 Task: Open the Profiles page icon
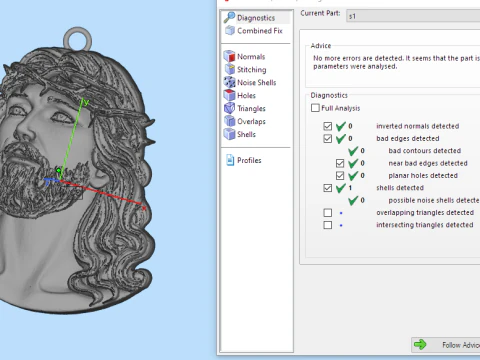click(x=230, y=160)
